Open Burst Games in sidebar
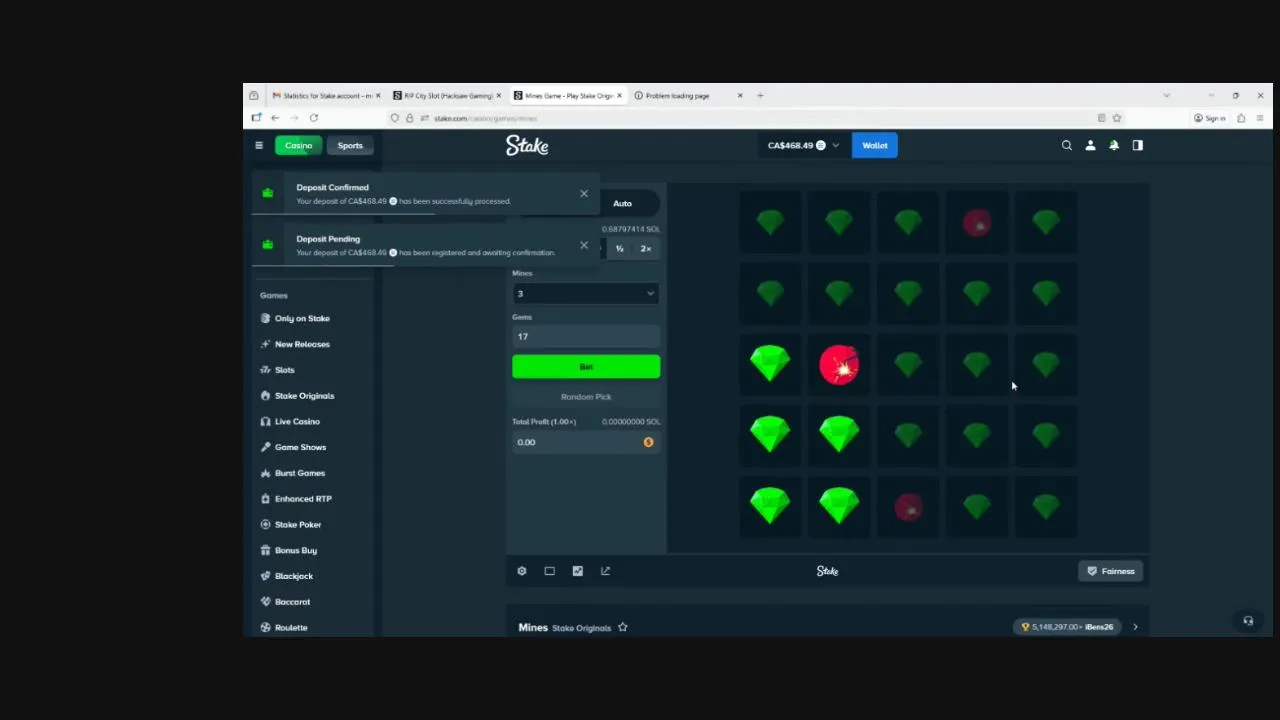This screenshot has width=1280, height=720. [x=300, y=473]
